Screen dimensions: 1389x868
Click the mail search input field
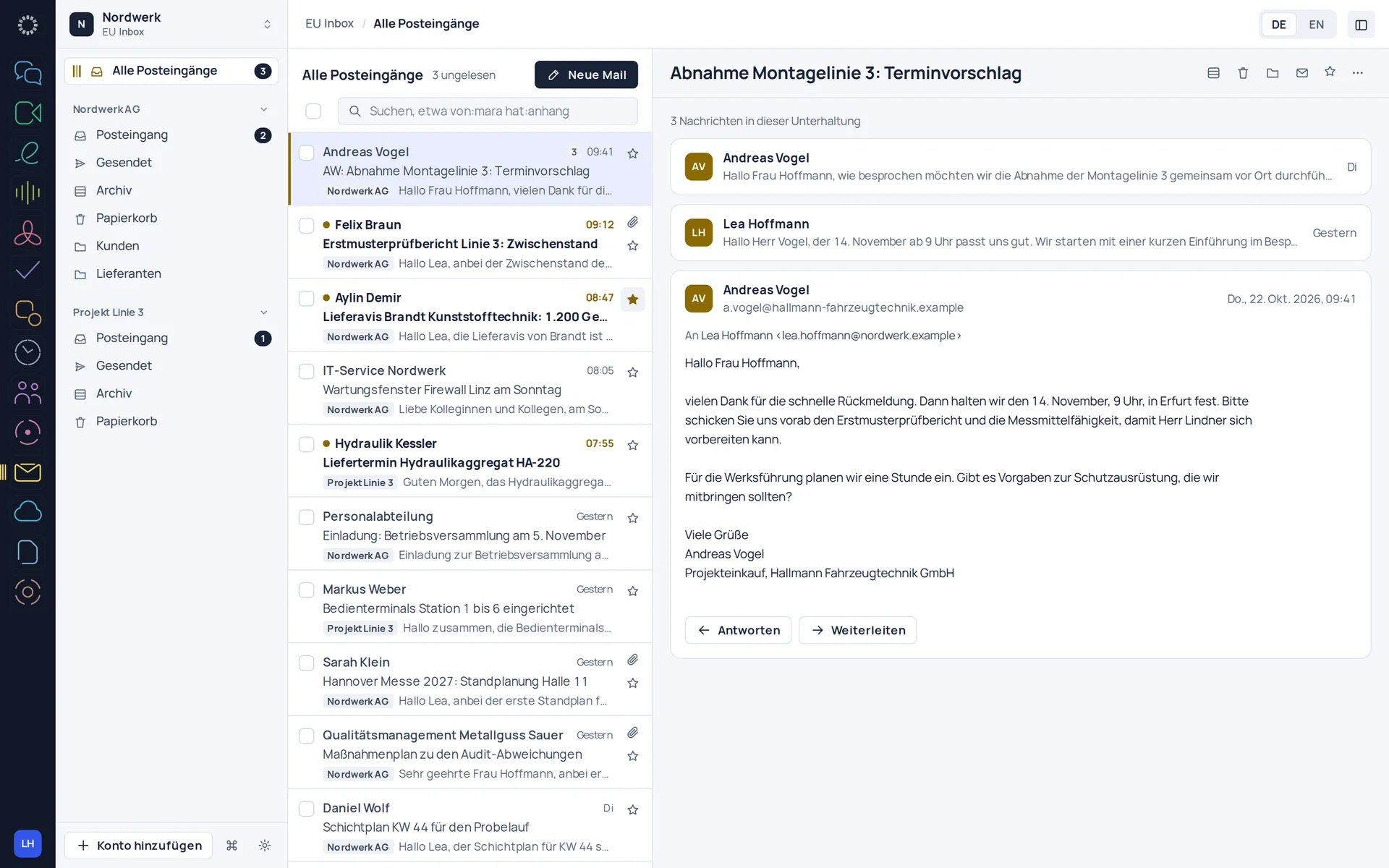pos(488,111)
